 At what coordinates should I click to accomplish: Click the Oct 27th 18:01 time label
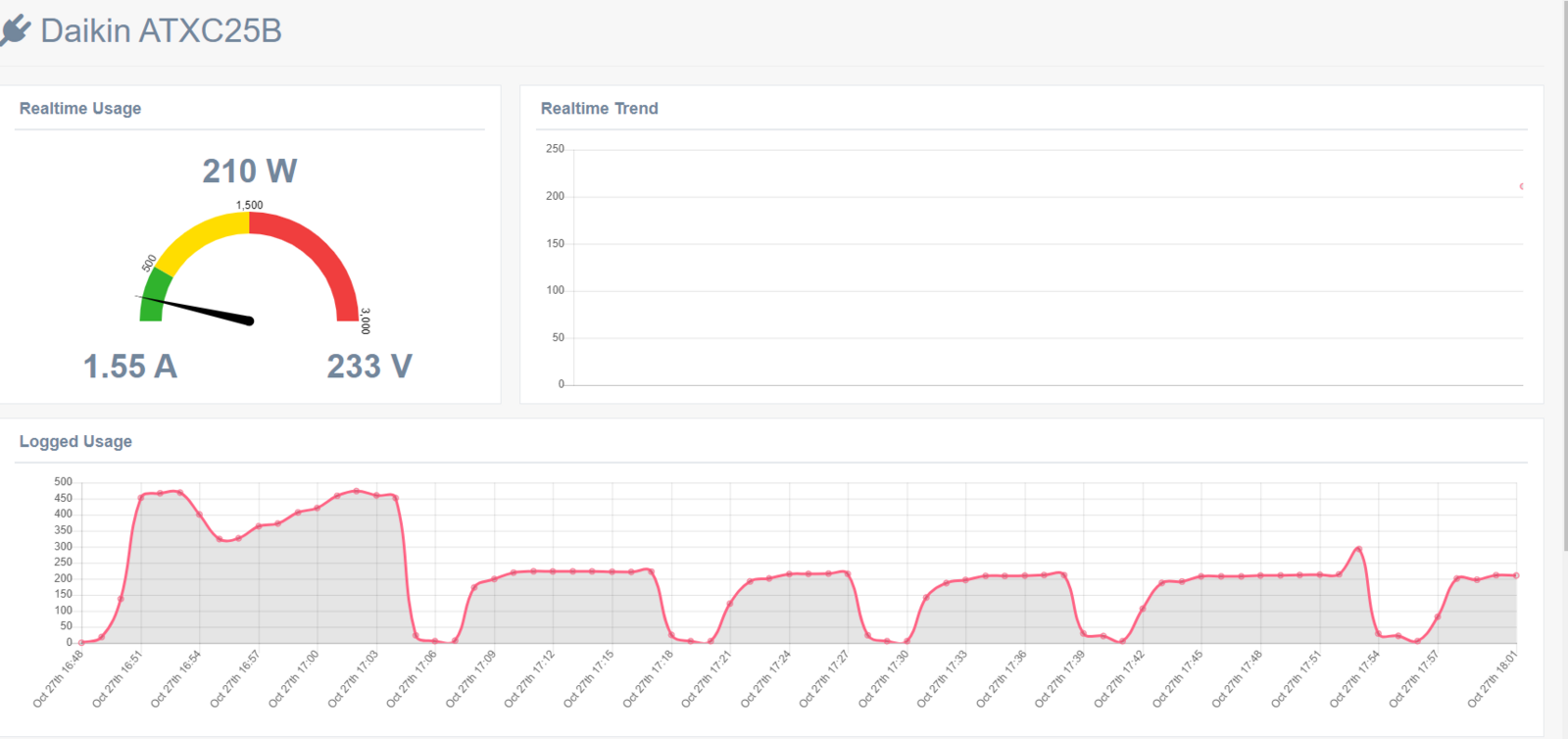click(x=1493, y=678)
